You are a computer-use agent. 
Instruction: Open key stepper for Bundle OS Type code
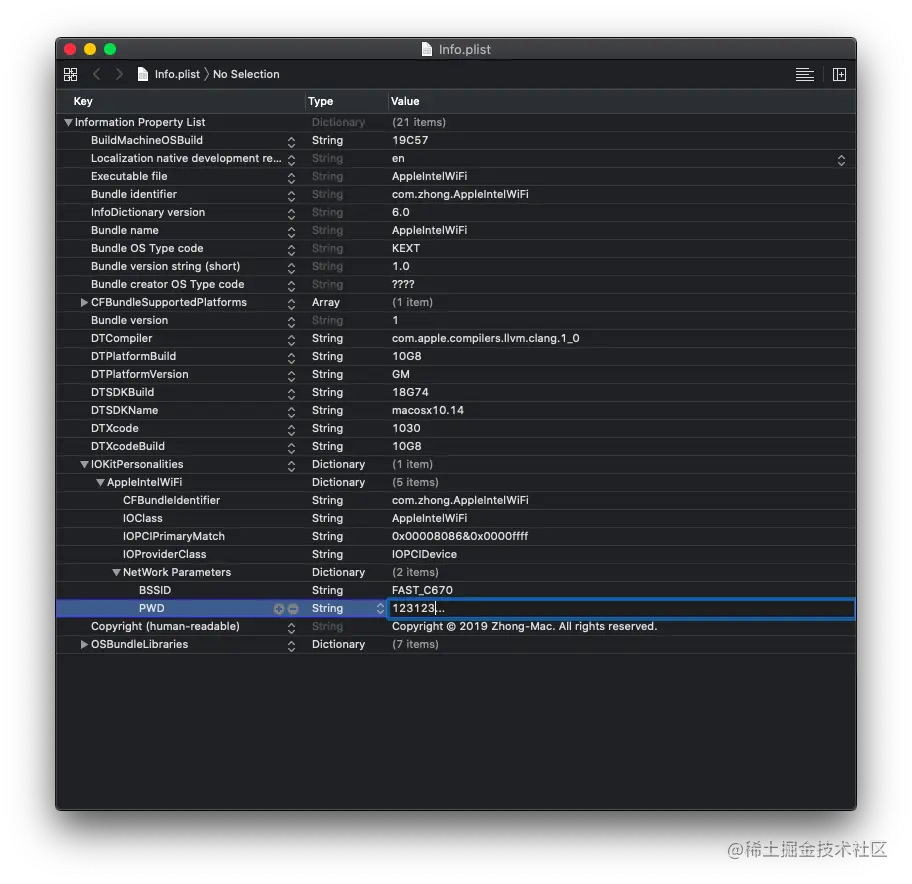tap(291, 250)
